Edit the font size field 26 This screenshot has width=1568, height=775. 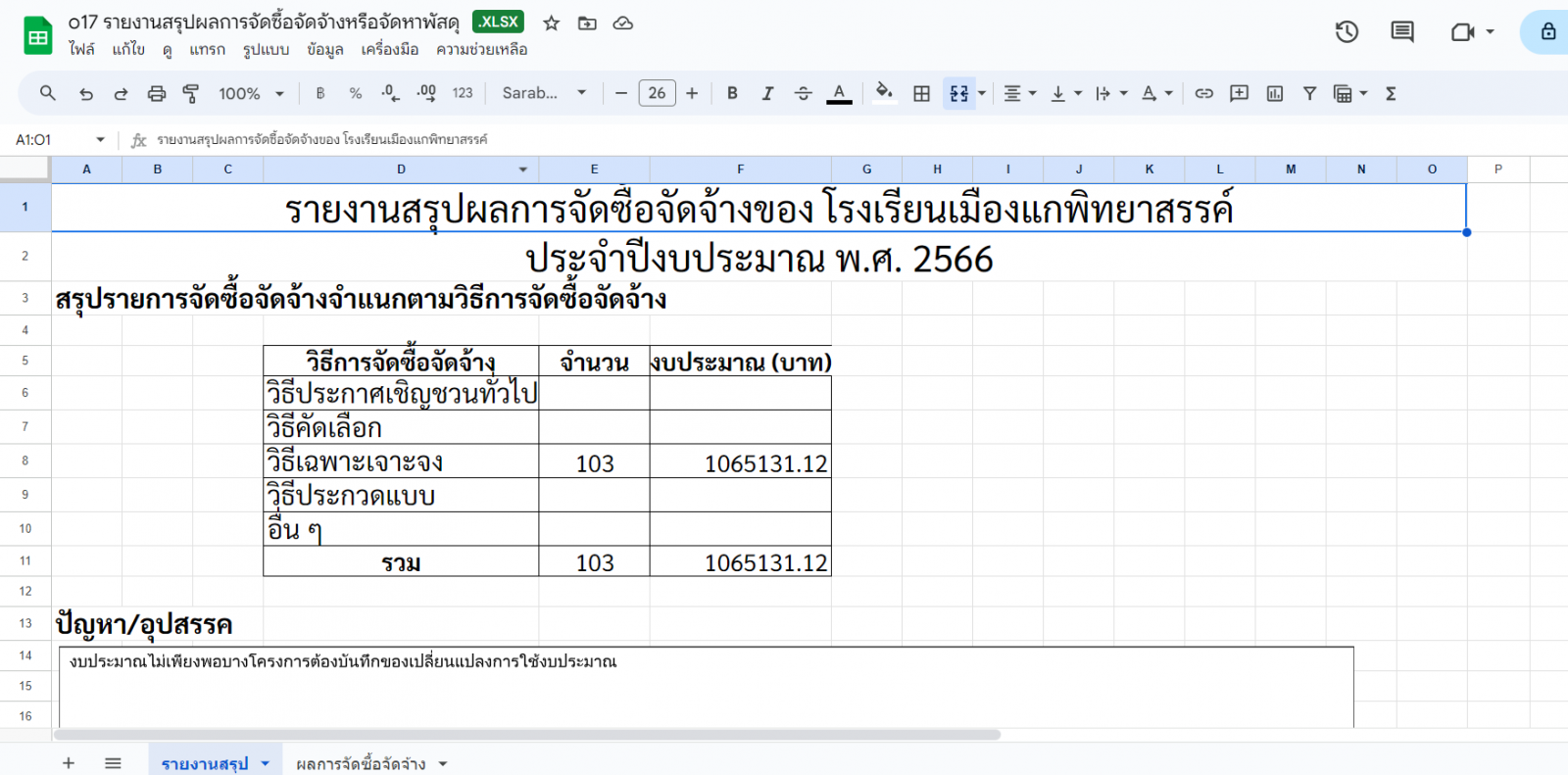(657, 93)
